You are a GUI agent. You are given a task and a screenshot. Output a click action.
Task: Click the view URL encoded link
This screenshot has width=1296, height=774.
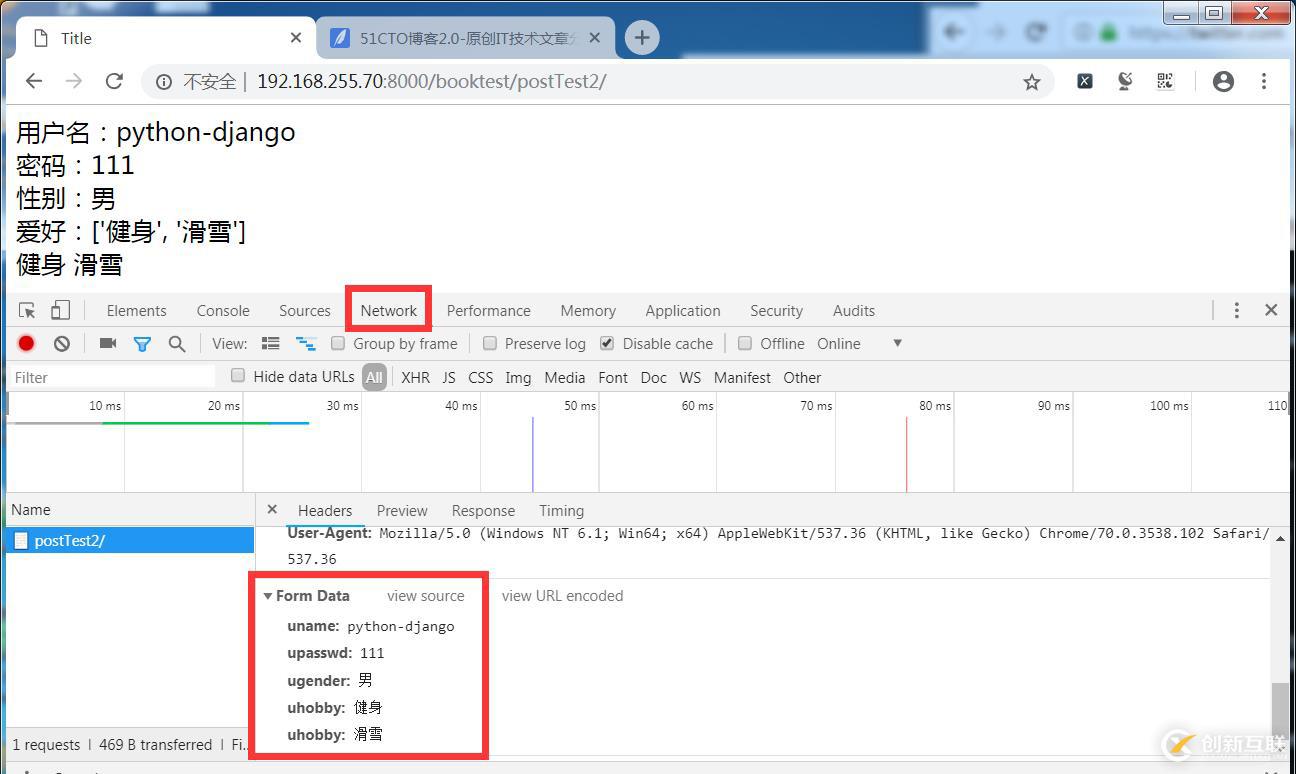pos(562,596)
